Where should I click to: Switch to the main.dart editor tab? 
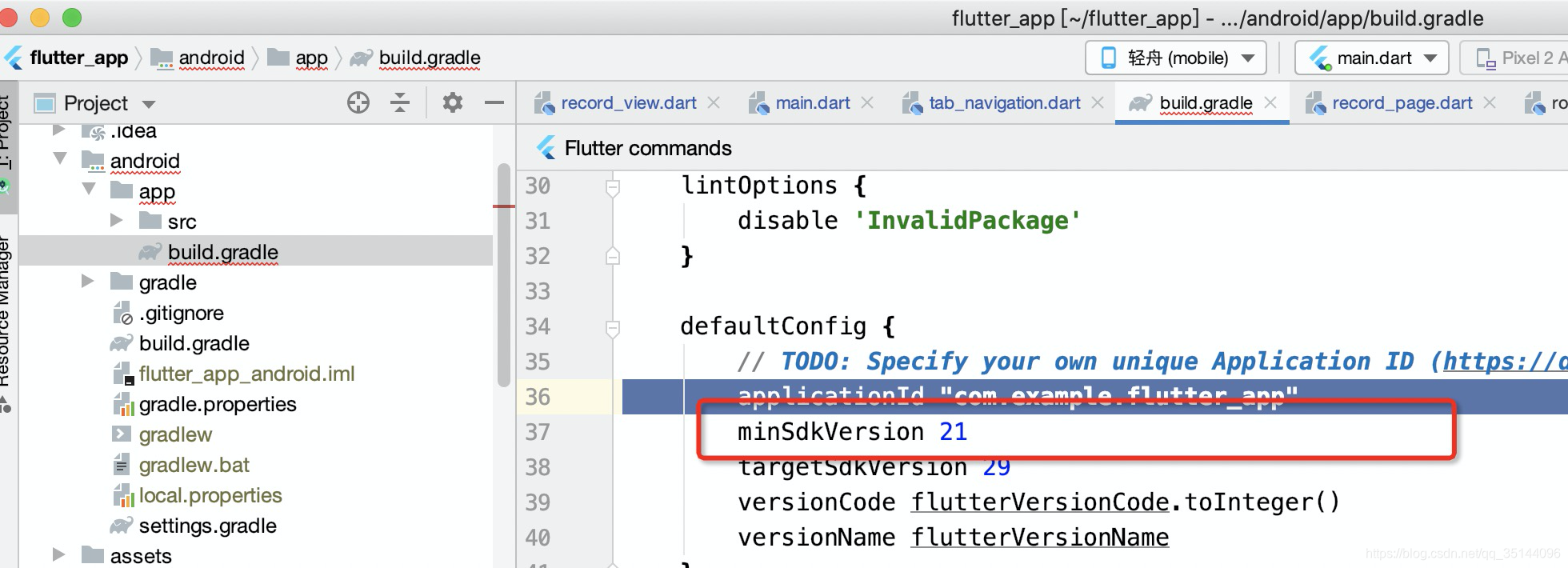(x=813, y=103)
